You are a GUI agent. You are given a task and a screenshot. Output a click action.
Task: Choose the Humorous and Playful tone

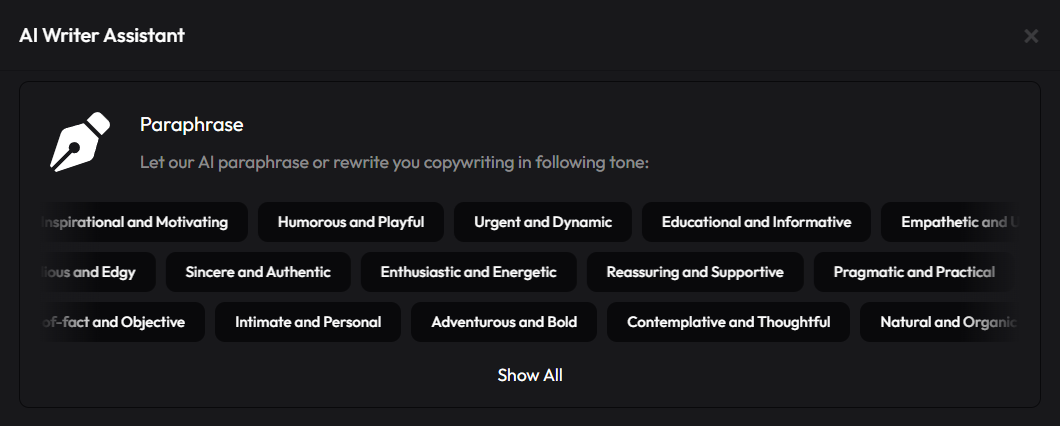pyautogui.click(x=351, y=222)
